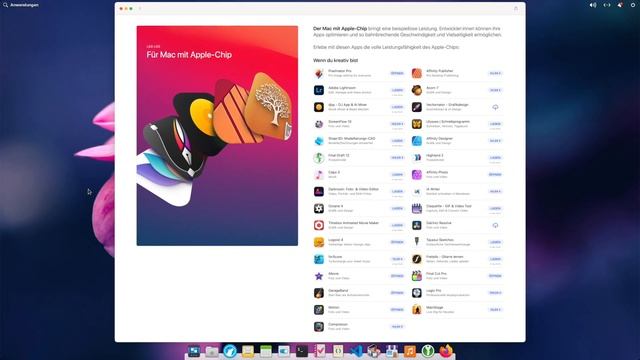640x360 pixels.
Task: Open the 'Tayasui Sketches' title link
Action: (x=440, y=240)
